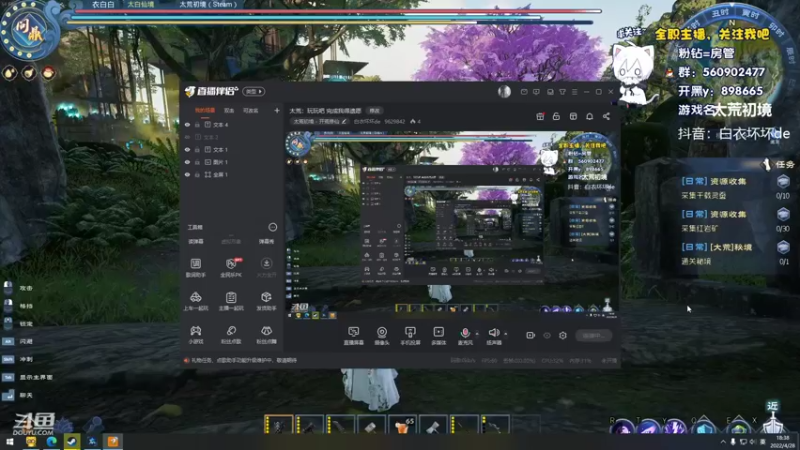Switch to the scene tab left of plus
The image size is (800, 450).
click(250, 110)
